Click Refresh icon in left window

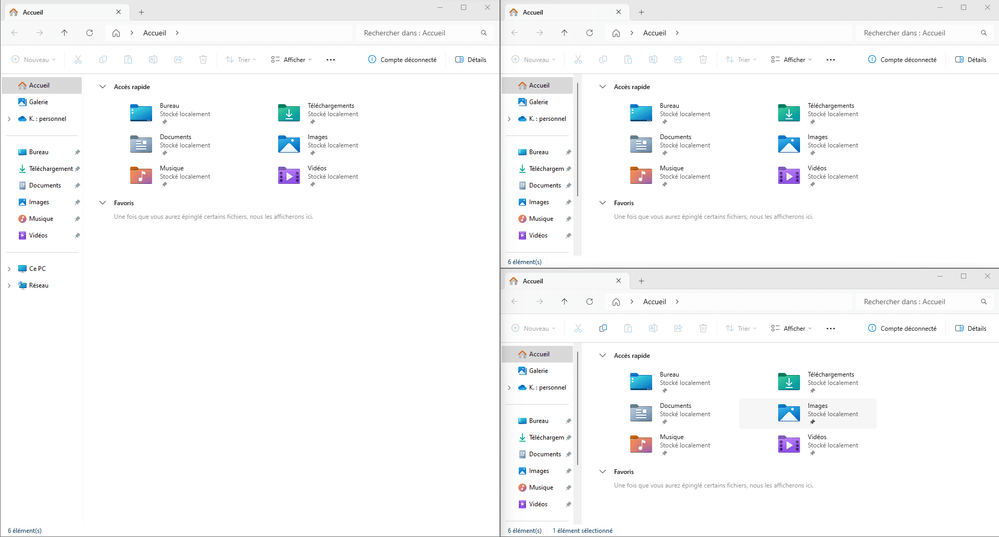tap(89, 32)
